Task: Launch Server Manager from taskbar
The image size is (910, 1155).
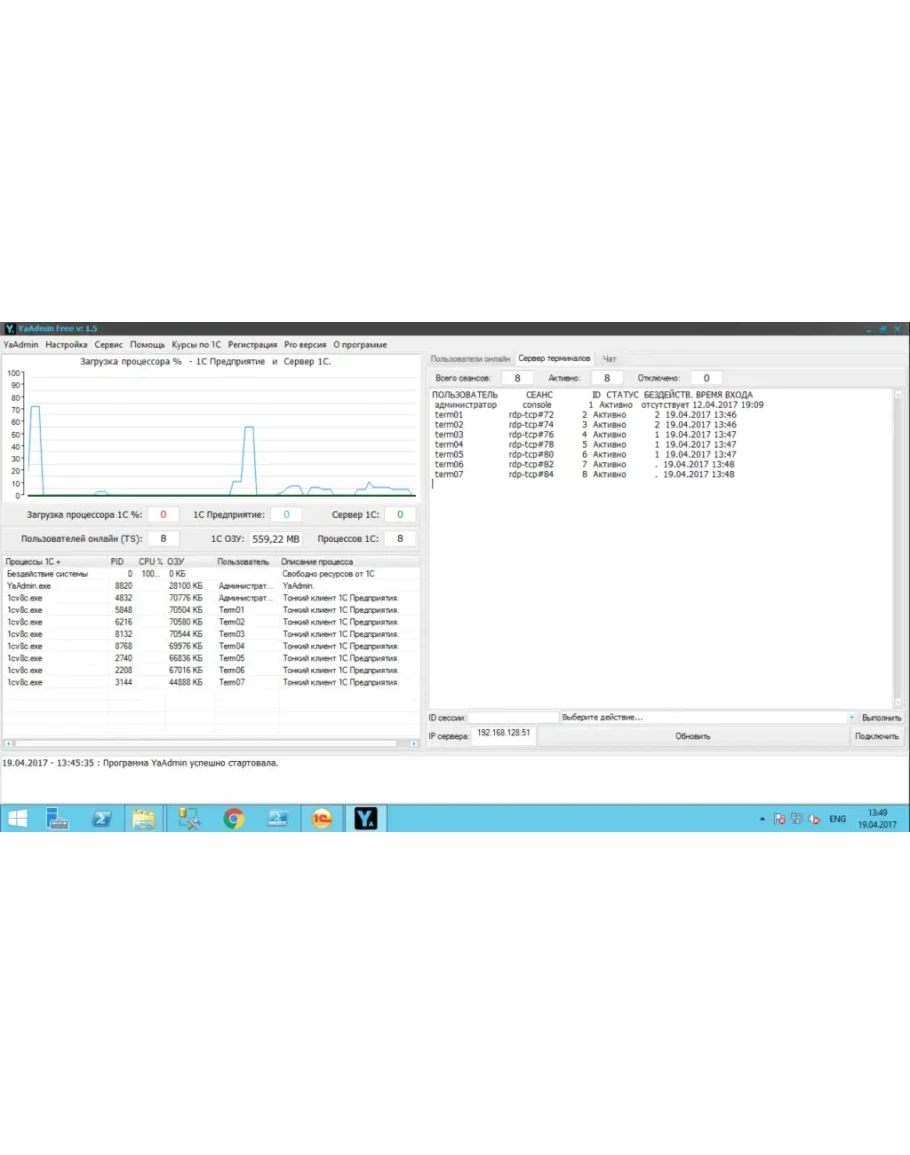Action: (x=56, y=819)
